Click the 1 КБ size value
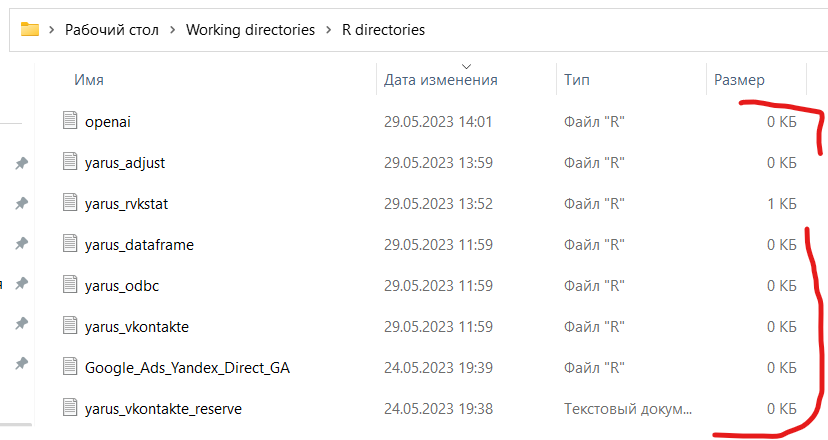The width and height of the screenshot is (828, 440). (782, 204)
